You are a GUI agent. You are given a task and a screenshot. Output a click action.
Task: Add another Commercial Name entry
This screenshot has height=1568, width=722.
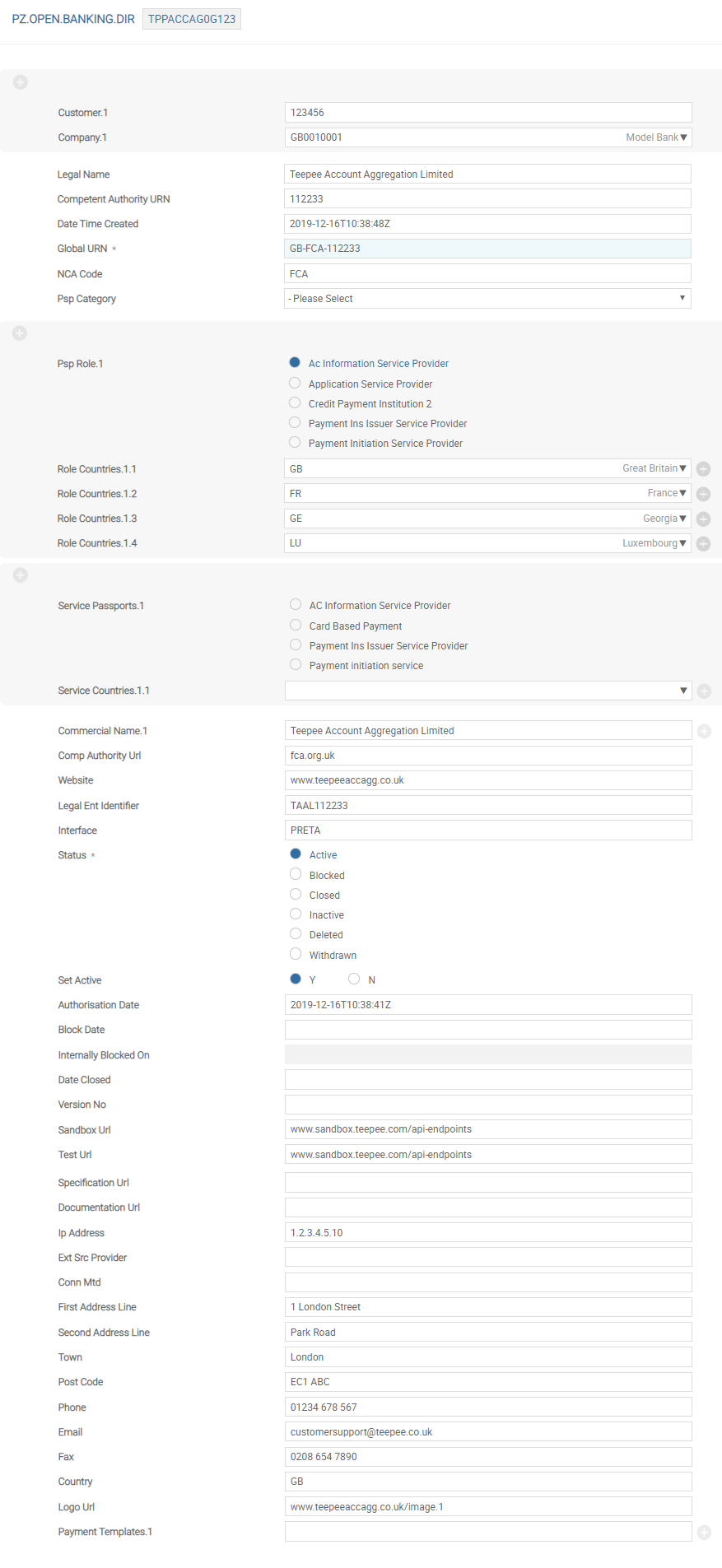tap(704, 731)
